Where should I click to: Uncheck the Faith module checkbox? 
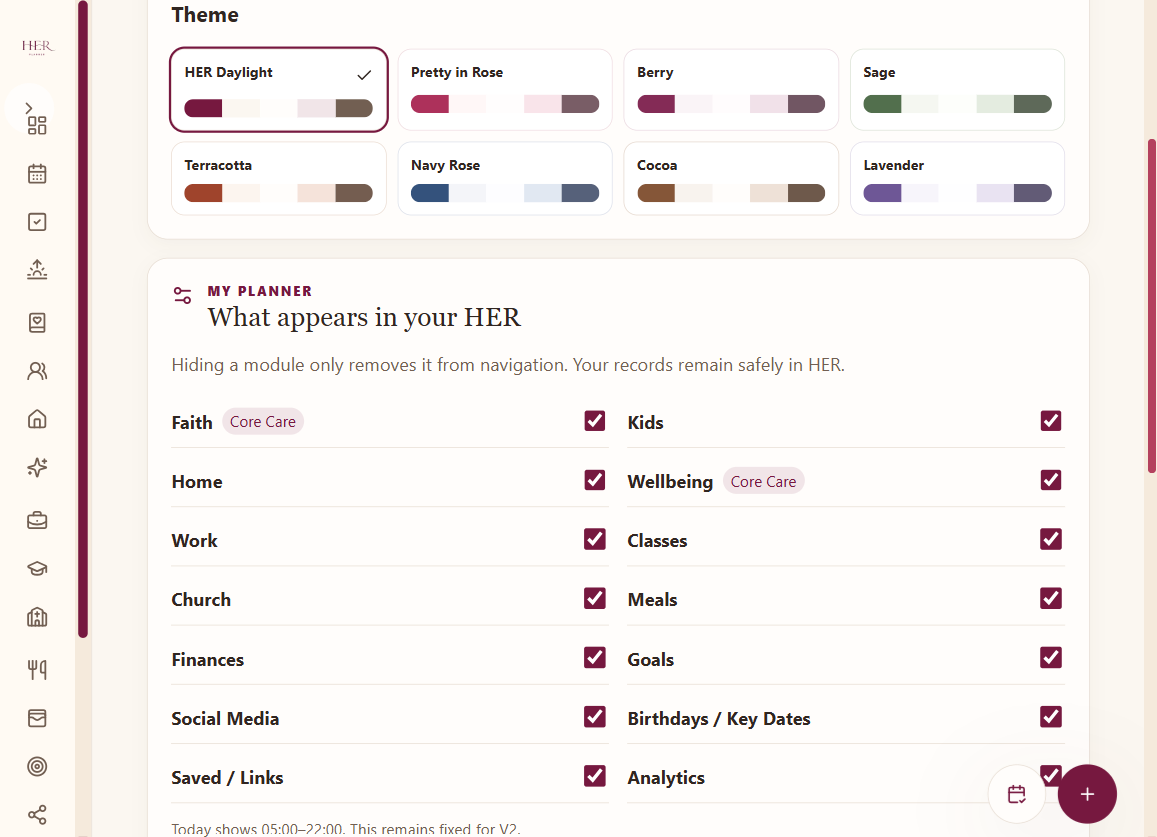click(x=595, y=421)
